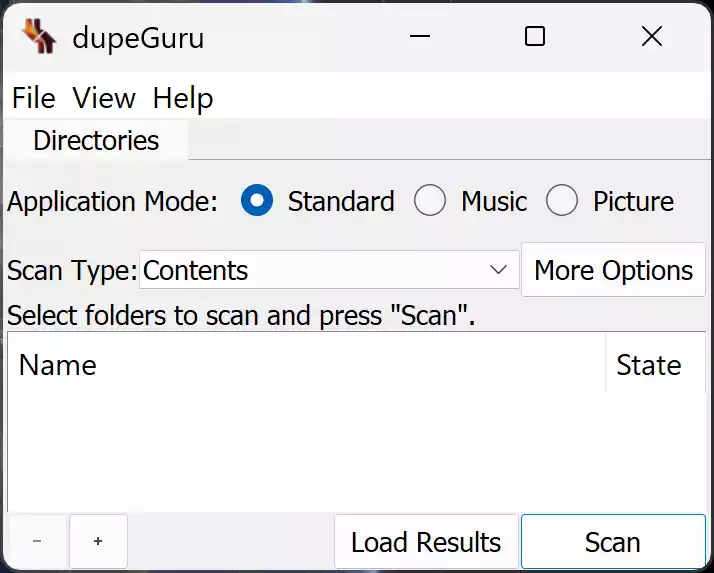The width and height of the screenshot is (714, 573).
Task: Click the empty folder list area
Action: coord(350,450)
